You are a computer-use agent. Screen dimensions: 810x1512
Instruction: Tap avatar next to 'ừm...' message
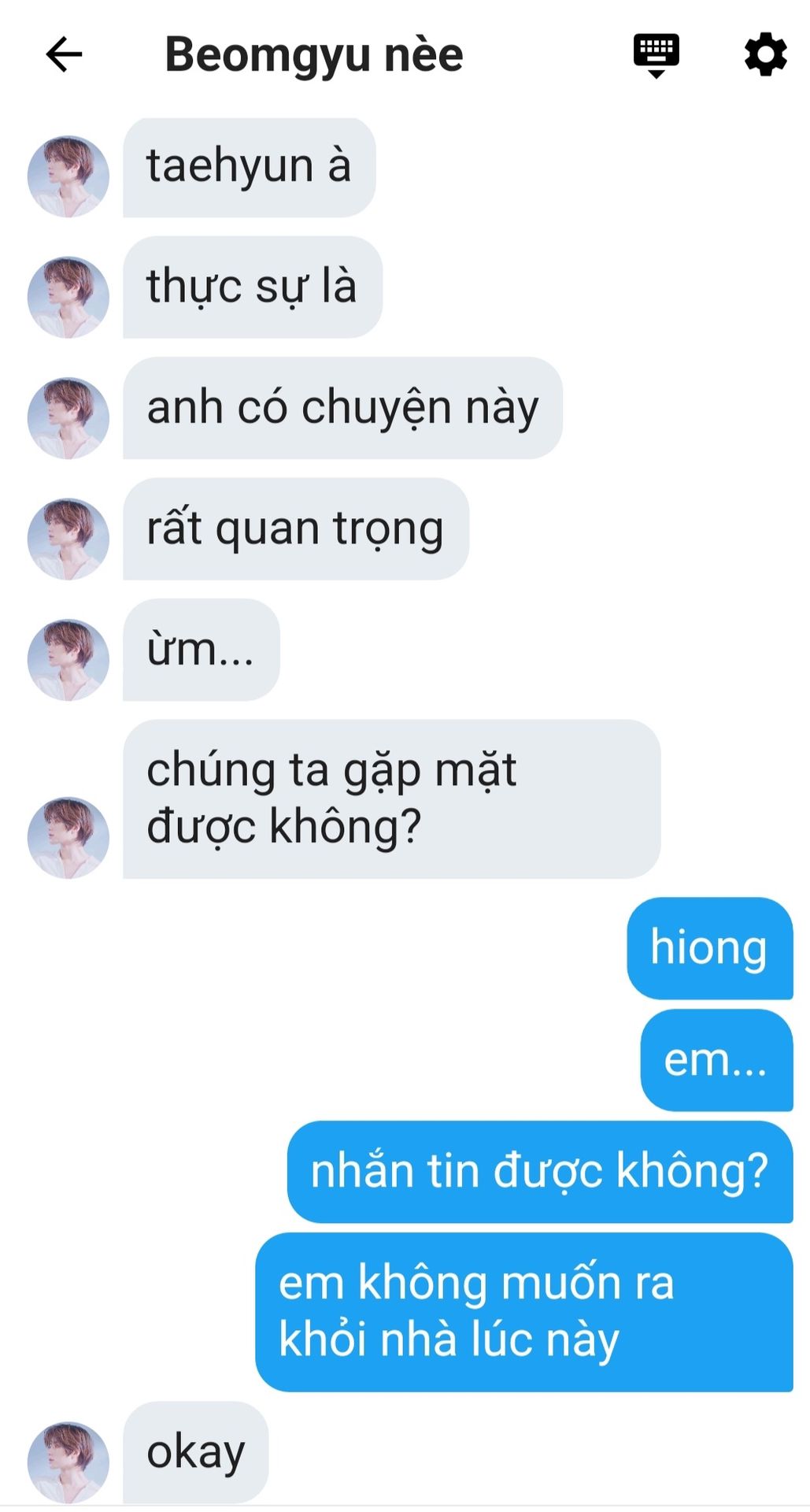point(68,660)
